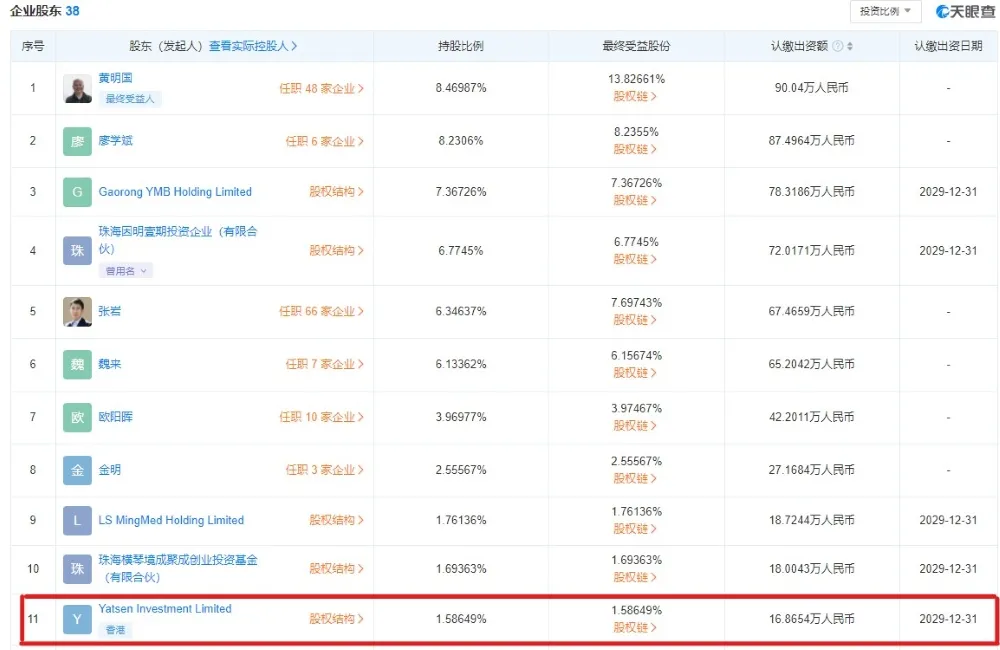
Task: Open 股权链 under 1.76136%
Action: tap(635, 529)
